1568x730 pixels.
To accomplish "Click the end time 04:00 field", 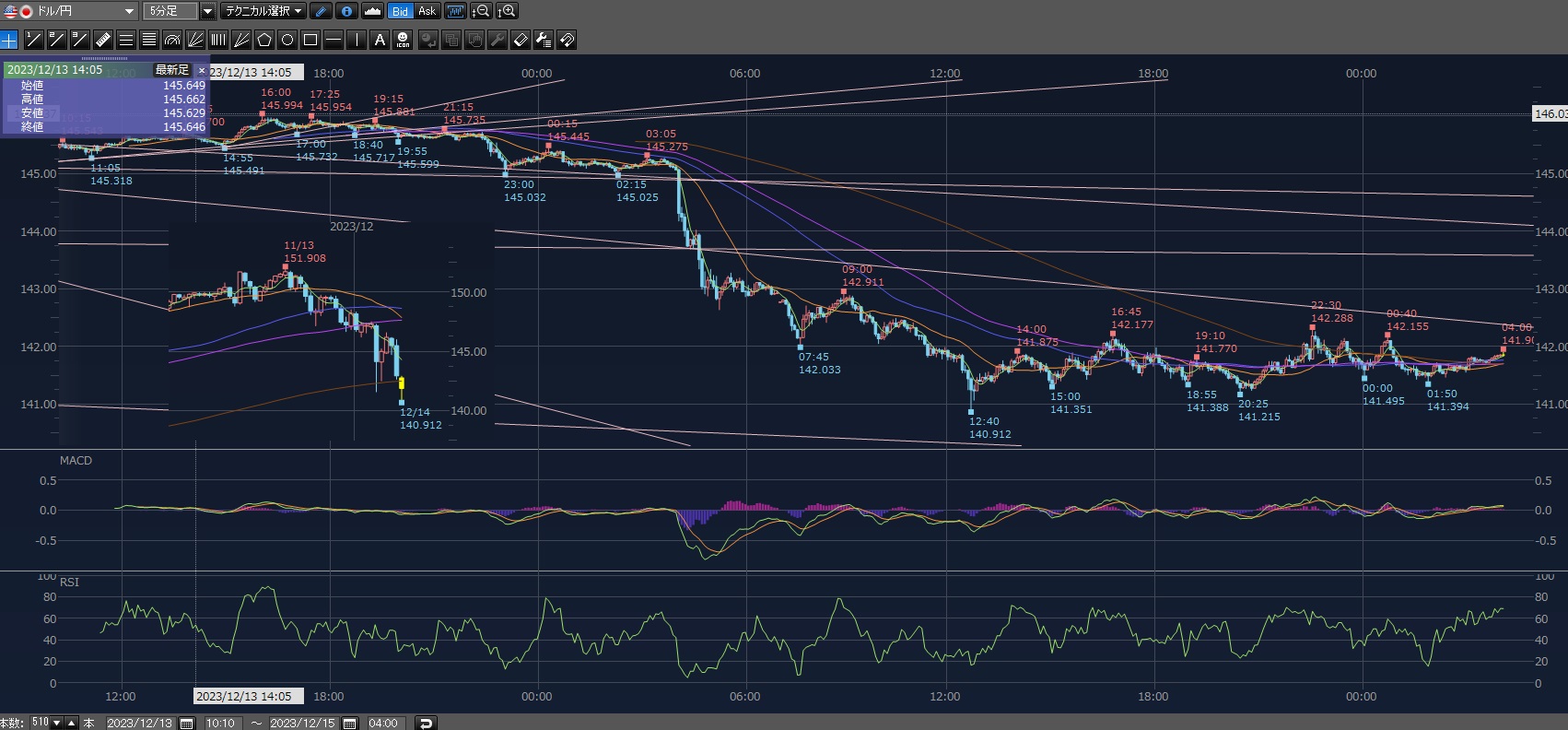I will point(383,724).
